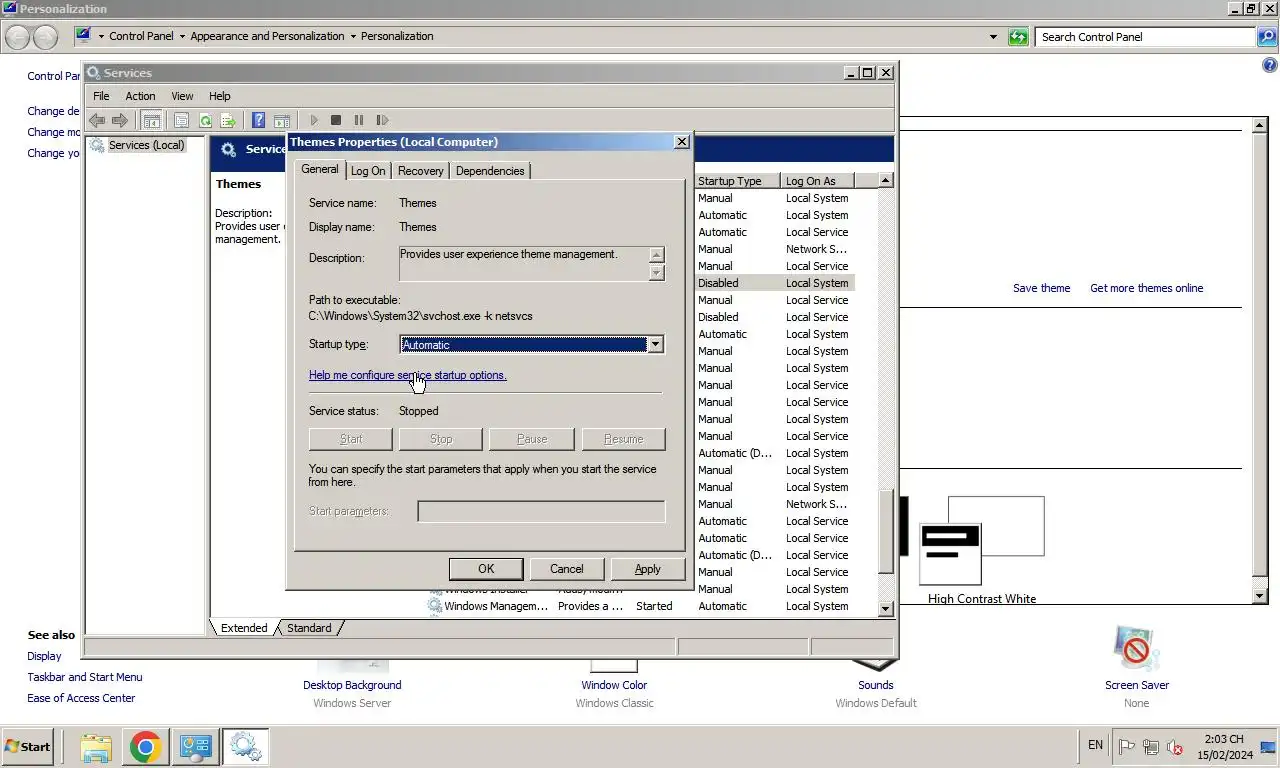Click Taskbar and Start Menu link
The width and height of the screenshot is (1280, 768).
point(85,677)
